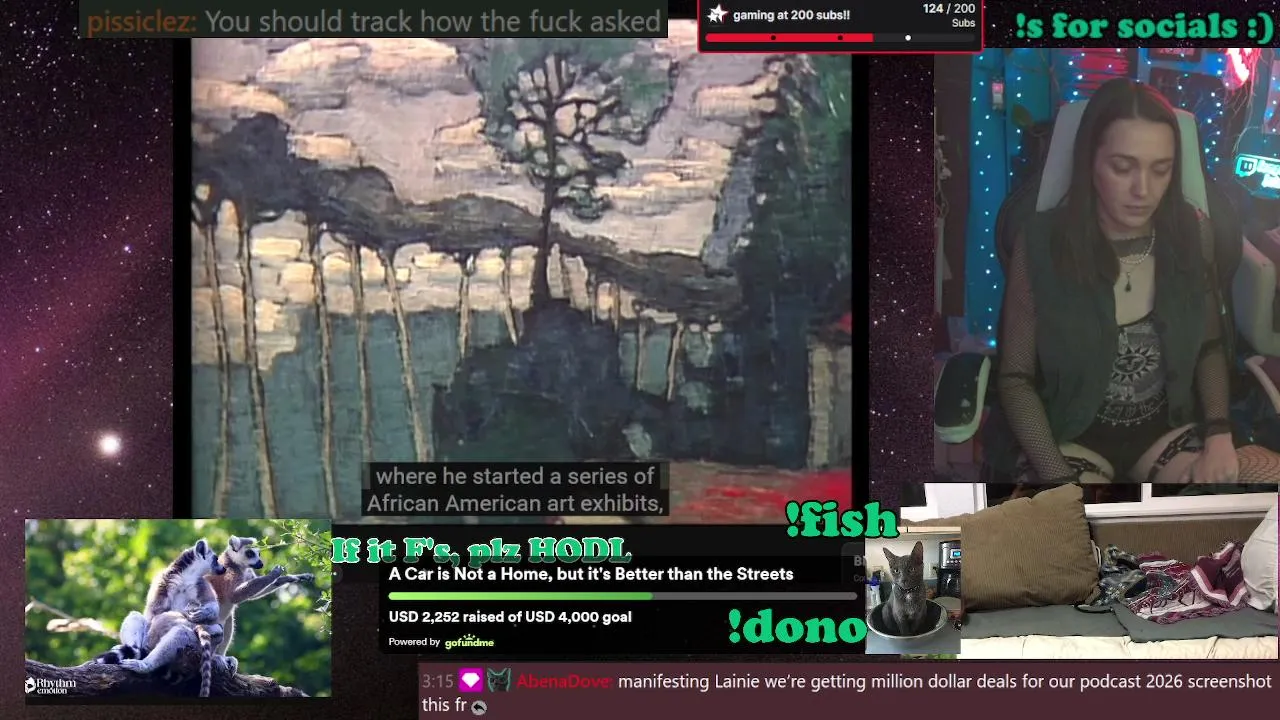Click the 'You should track' chat message text
Screen dimensions: 1280x720
pyautogui.click(x=432, y=21)
